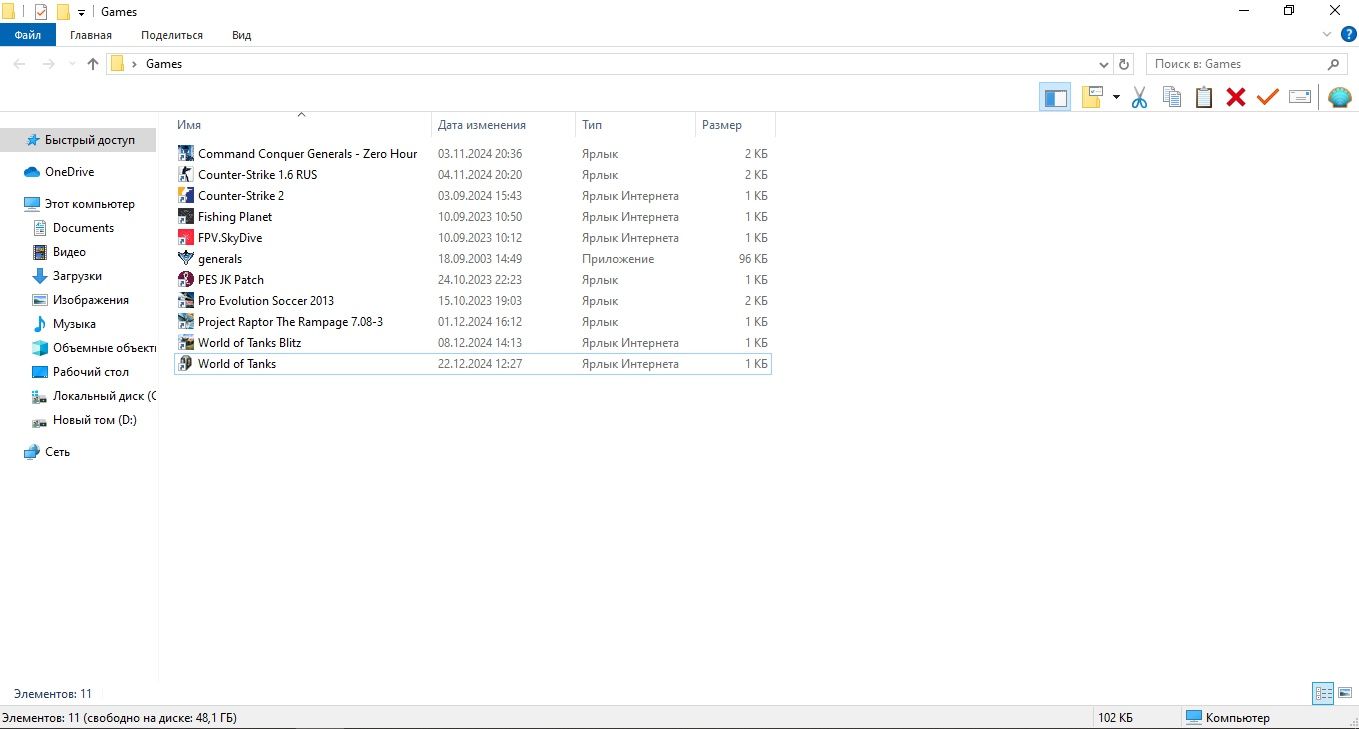Screen dimensions: 1359x729
Task: Click Games in the address bar
Action: coord(164,64)
